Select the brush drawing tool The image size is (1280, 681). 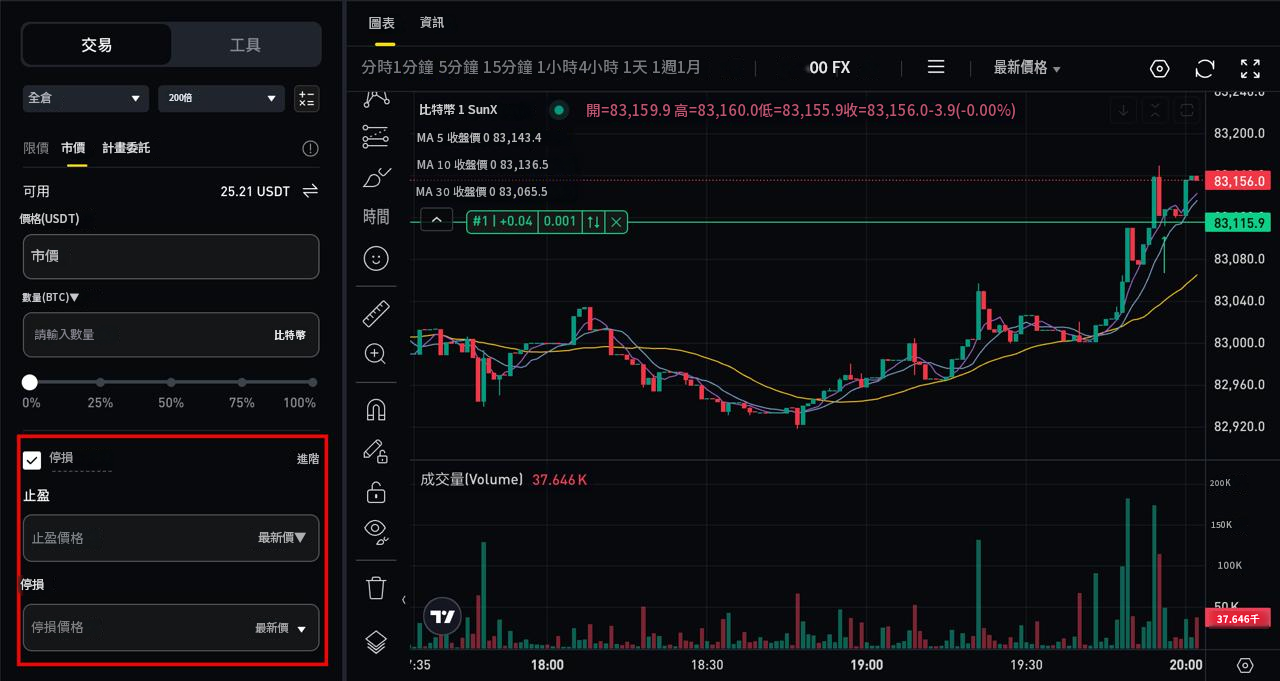[376, 178]
